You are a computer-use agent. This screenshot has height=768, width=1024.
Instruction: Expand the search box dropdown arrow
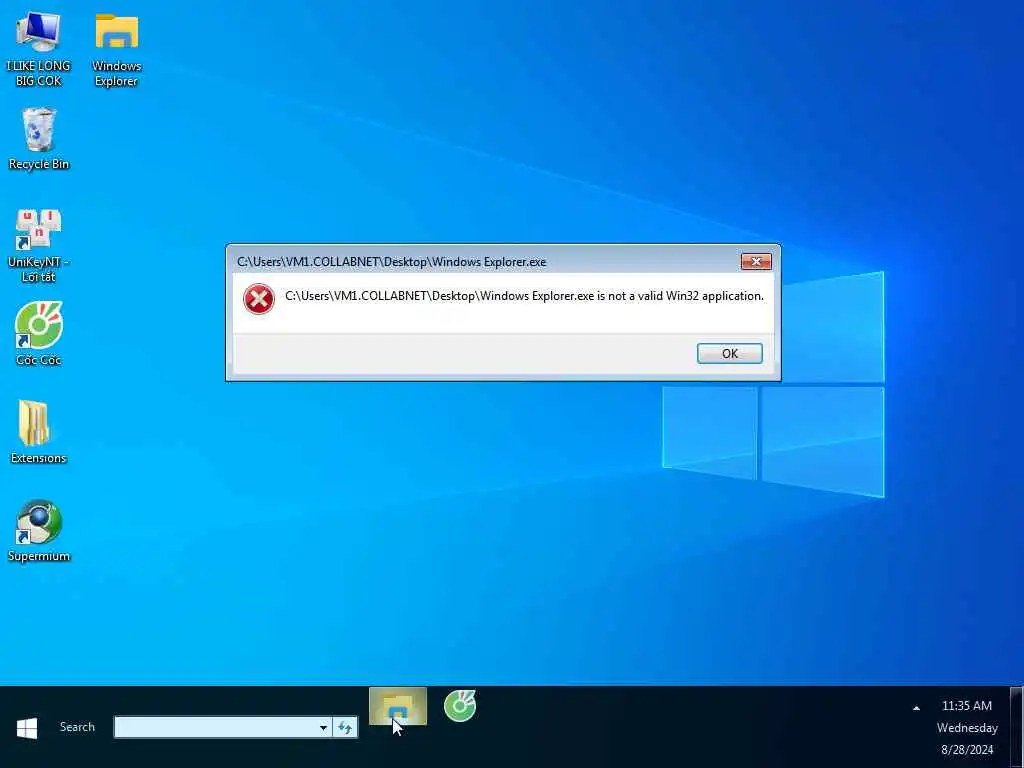pos(323,728)
